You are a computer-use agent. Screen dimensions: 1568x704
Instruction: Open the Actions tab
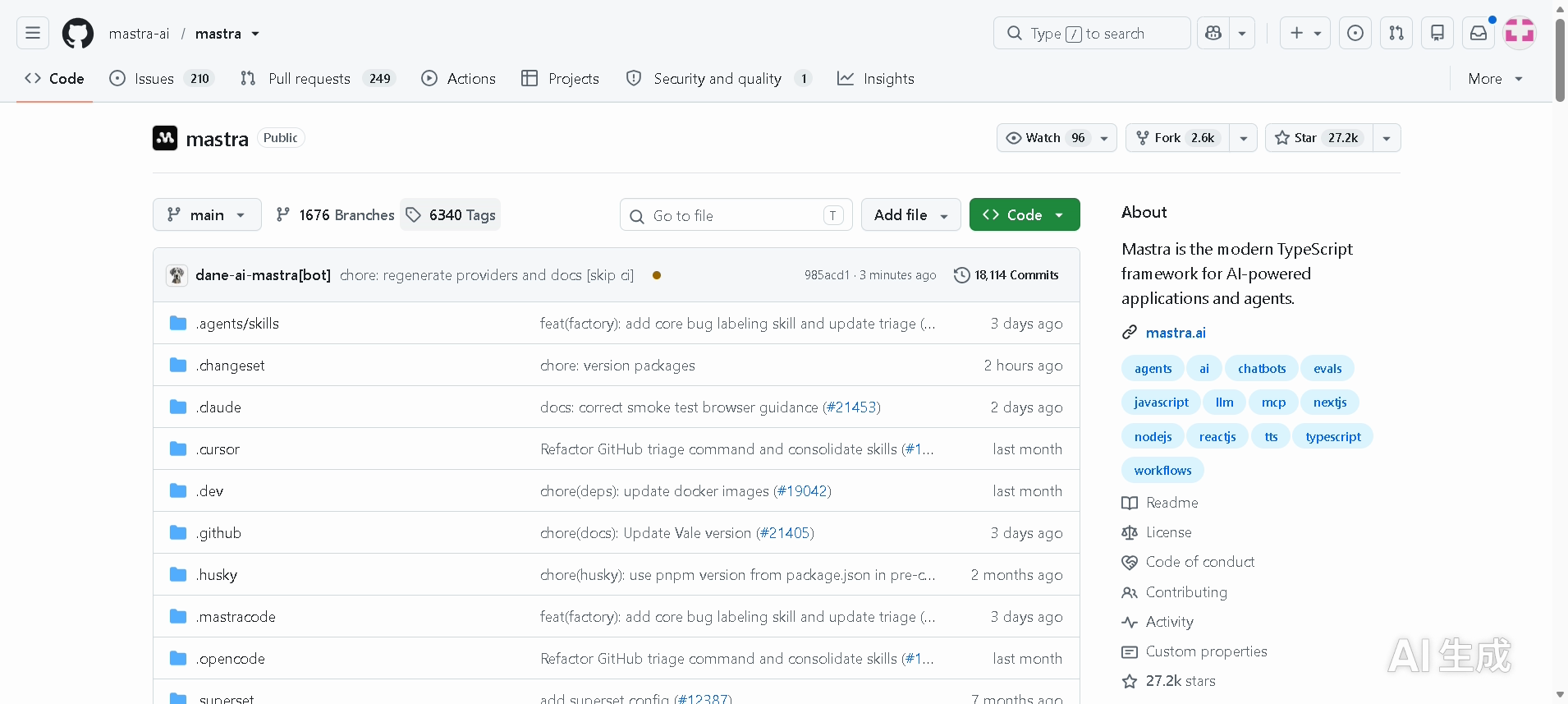coord(459,79)
